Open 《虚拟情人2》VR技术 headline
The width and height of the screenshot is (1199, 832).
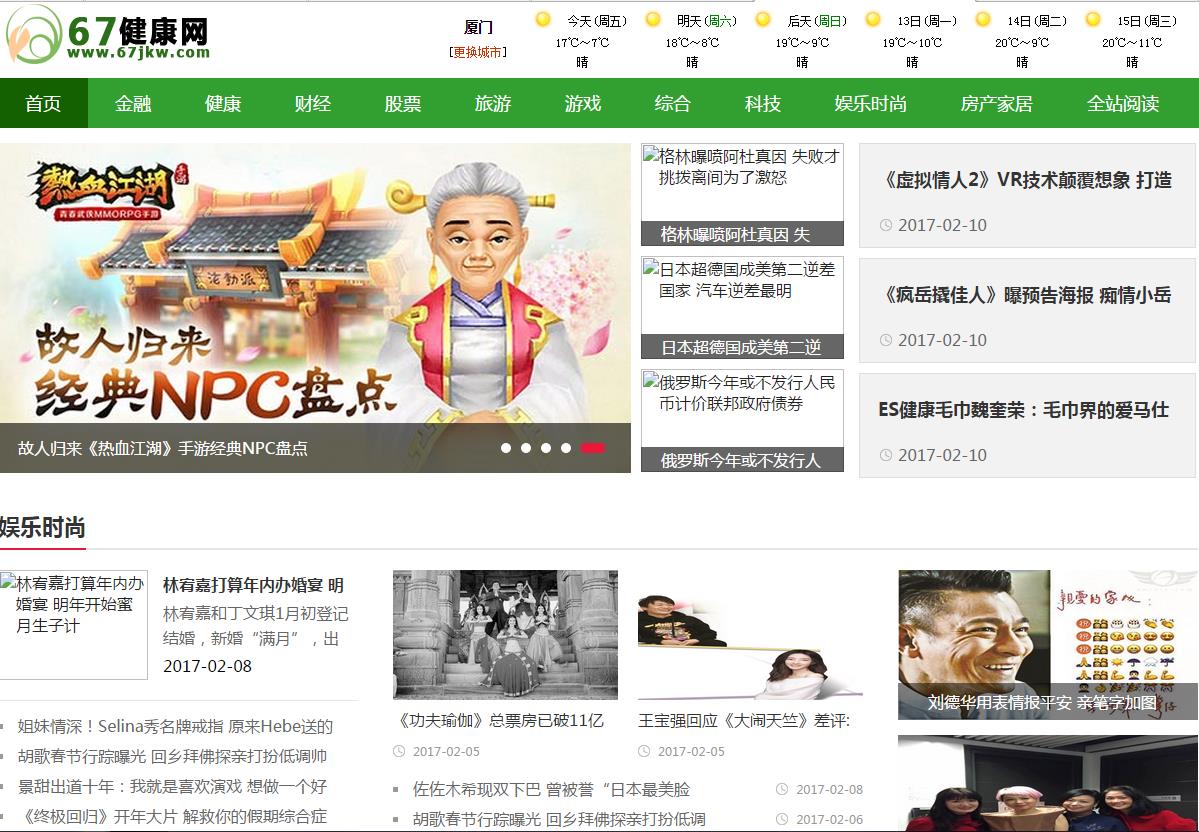pos(1027,180)
